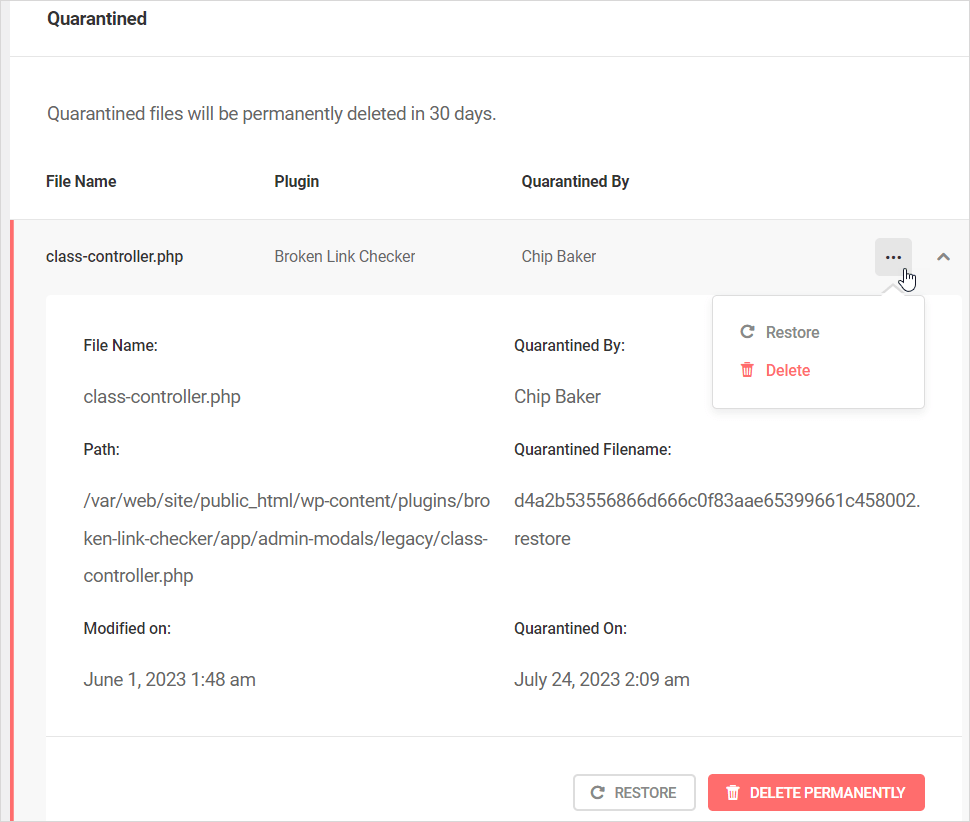Click the July 24, 2023 quarantined date

tap(602, 680)
